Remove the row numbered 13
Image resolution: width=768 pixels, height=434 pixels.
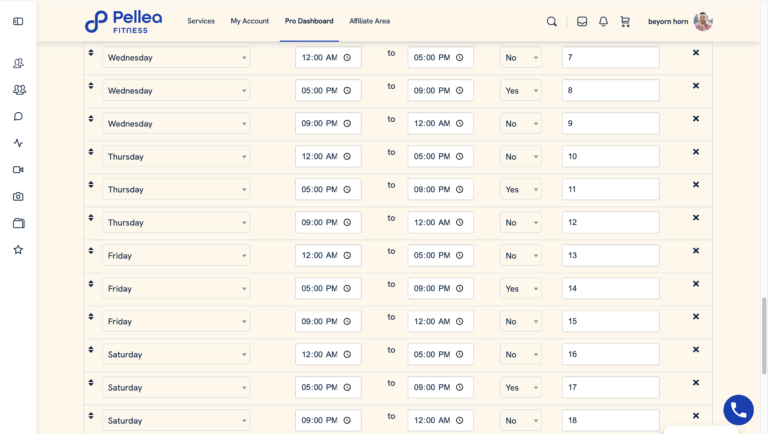pyautogui.click(x=696, y=251)
